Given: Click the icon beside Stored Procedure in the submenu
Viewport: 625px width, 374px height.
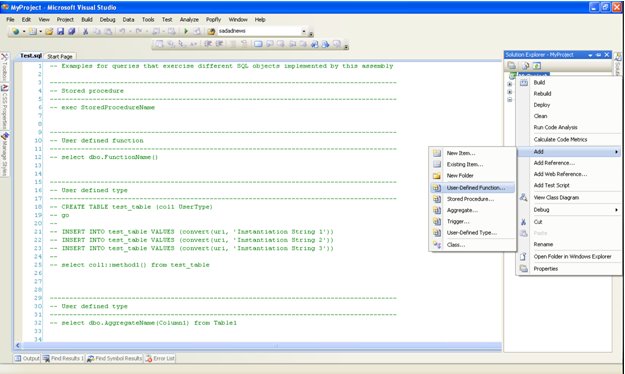Looking at the screenshot, I should click(437, 199).
